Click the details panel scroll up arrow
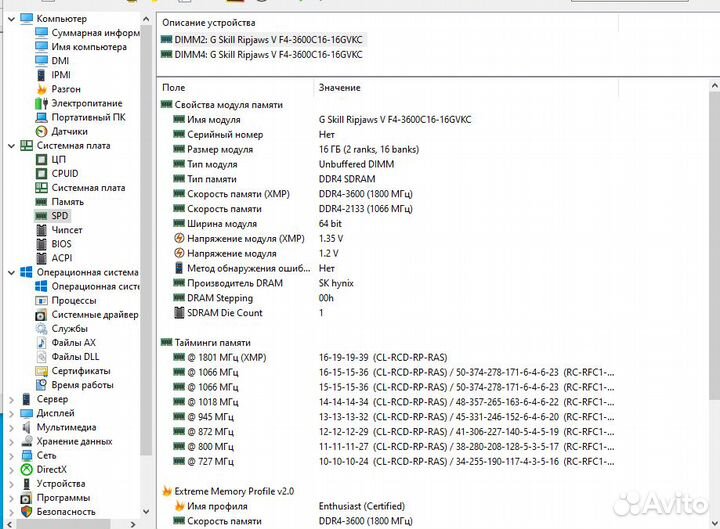This screenshot has height=529, width=720. pos(714,86)
